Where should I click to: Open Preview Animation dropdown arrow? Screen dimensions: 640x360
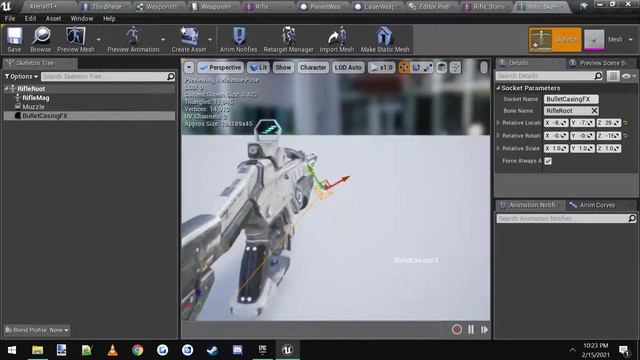tap(163, 40)
